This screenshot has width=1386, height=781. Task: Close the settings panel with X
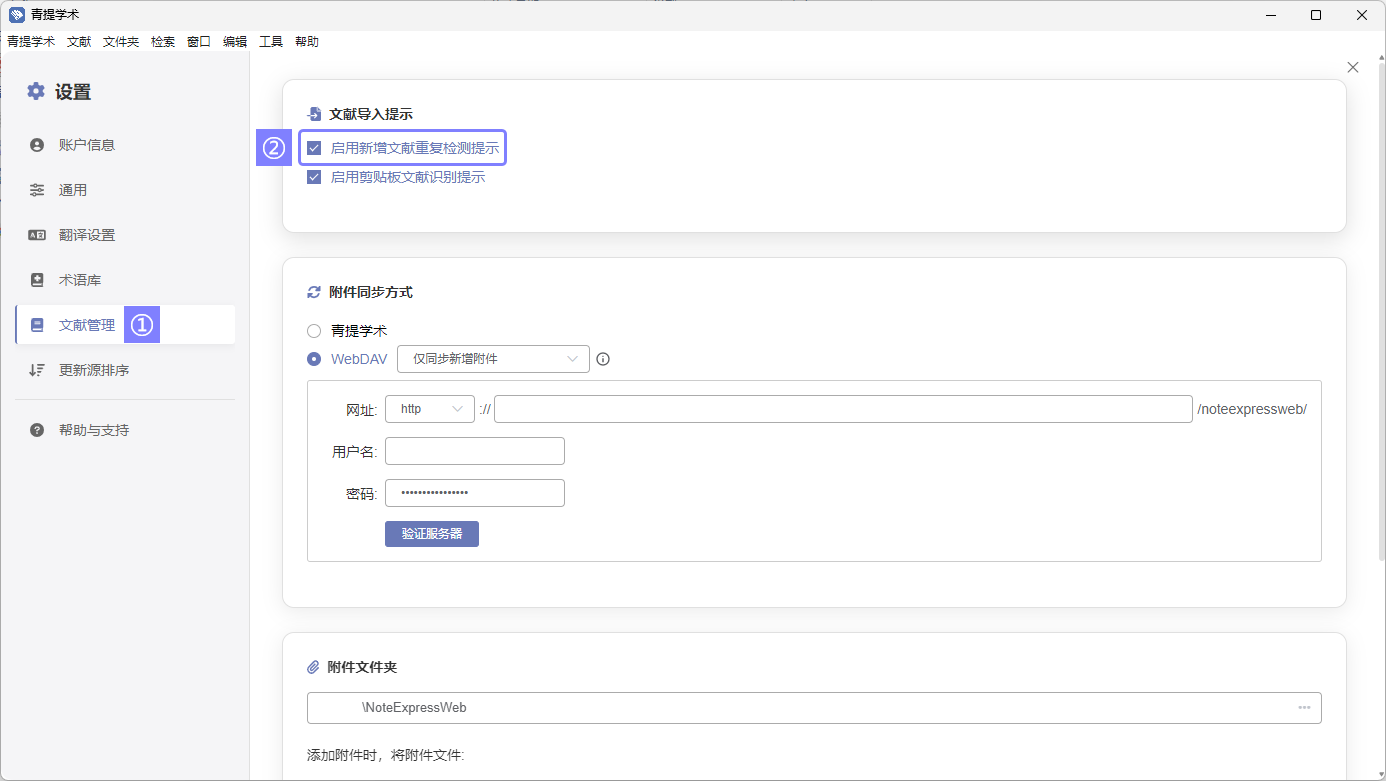[1353, 67]
